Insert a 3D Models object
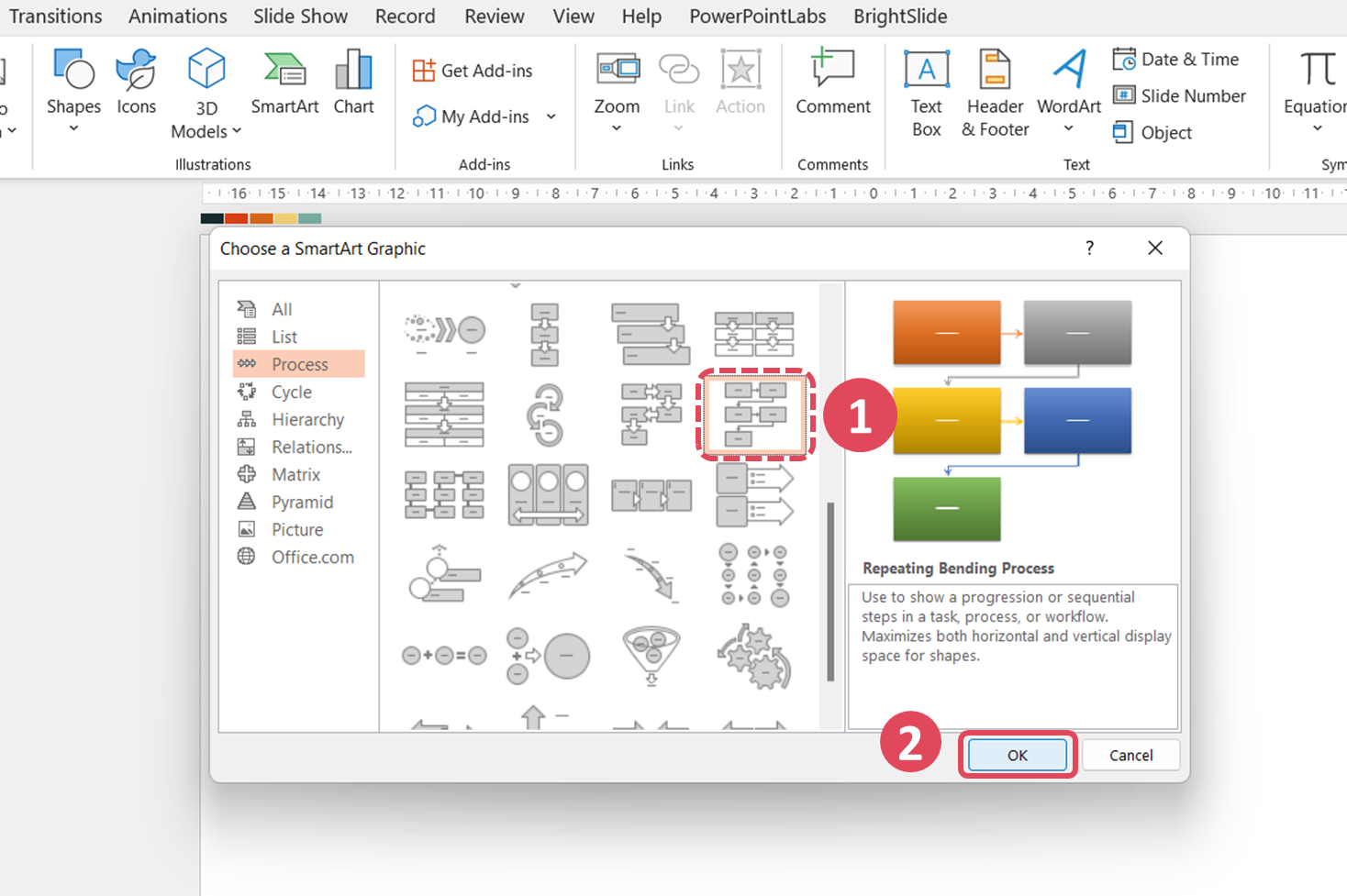This screenshot has width=1347, height=896. [x=206, y=83]
